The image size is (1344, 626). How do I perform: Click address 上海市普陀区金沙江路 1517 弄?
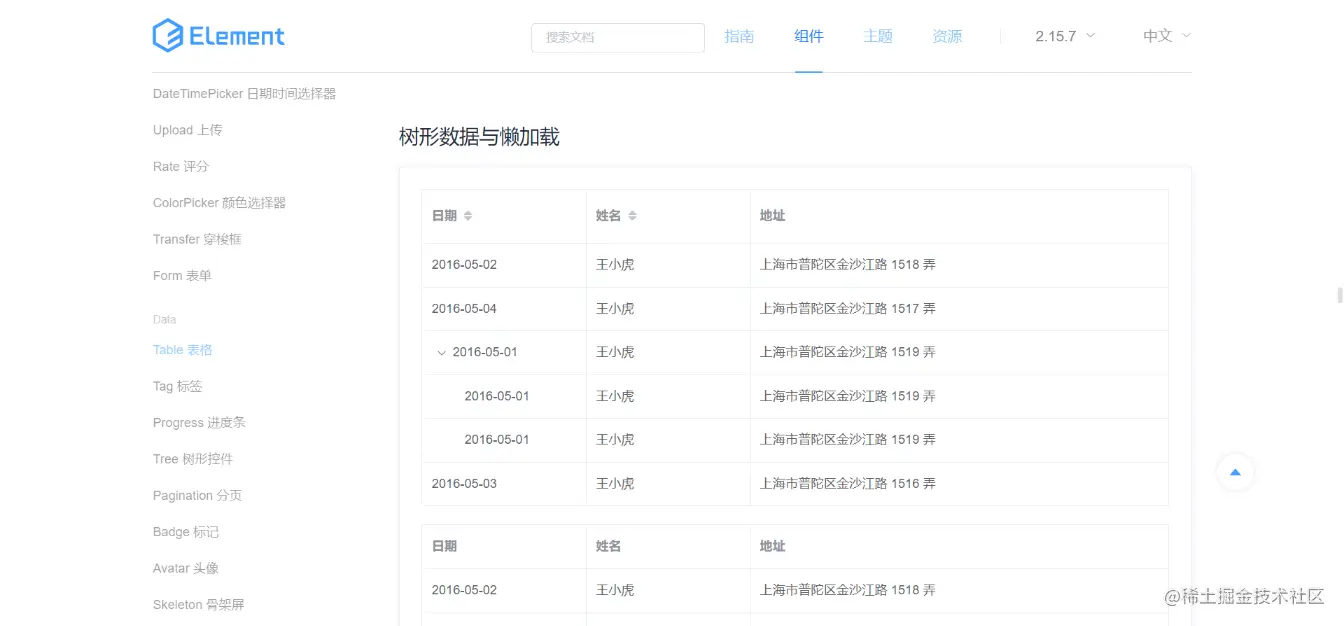click(848, 309)
